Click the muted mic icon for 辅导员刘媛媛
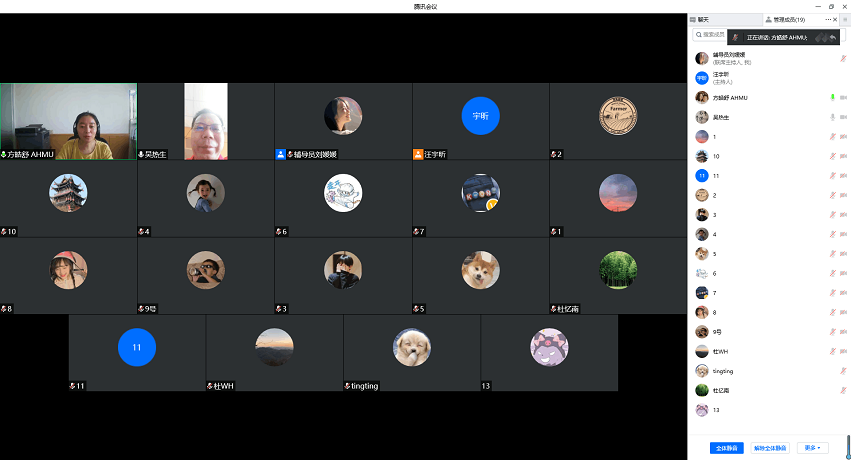This screenshot has height=460, width=851. click(843, 58)
